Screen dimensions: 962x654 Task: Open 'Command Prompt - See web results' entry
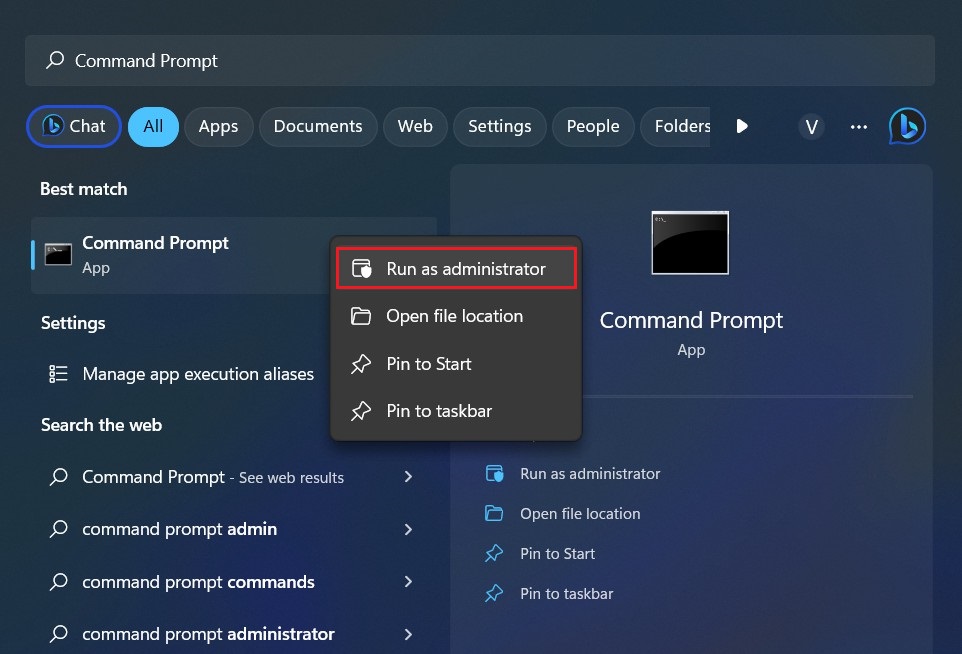tap(234, 477)
